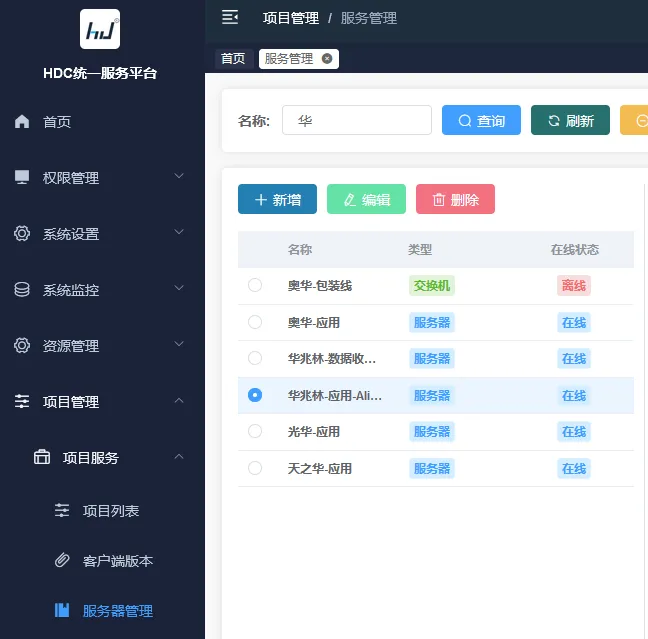Select radio for 奥华-包装线 row
Image resolution: width=648 pixels, height=639 pixels.
coord(255,285)
